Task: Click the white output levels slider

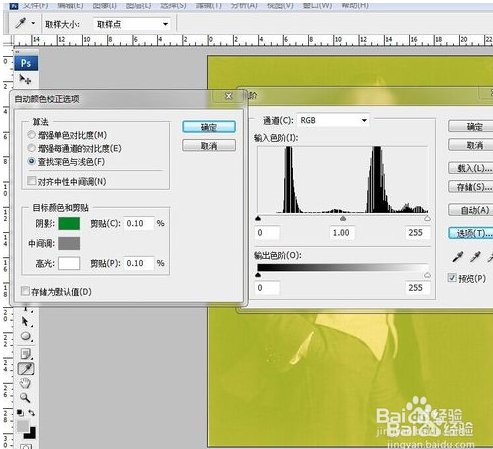Action: [427, 275]
